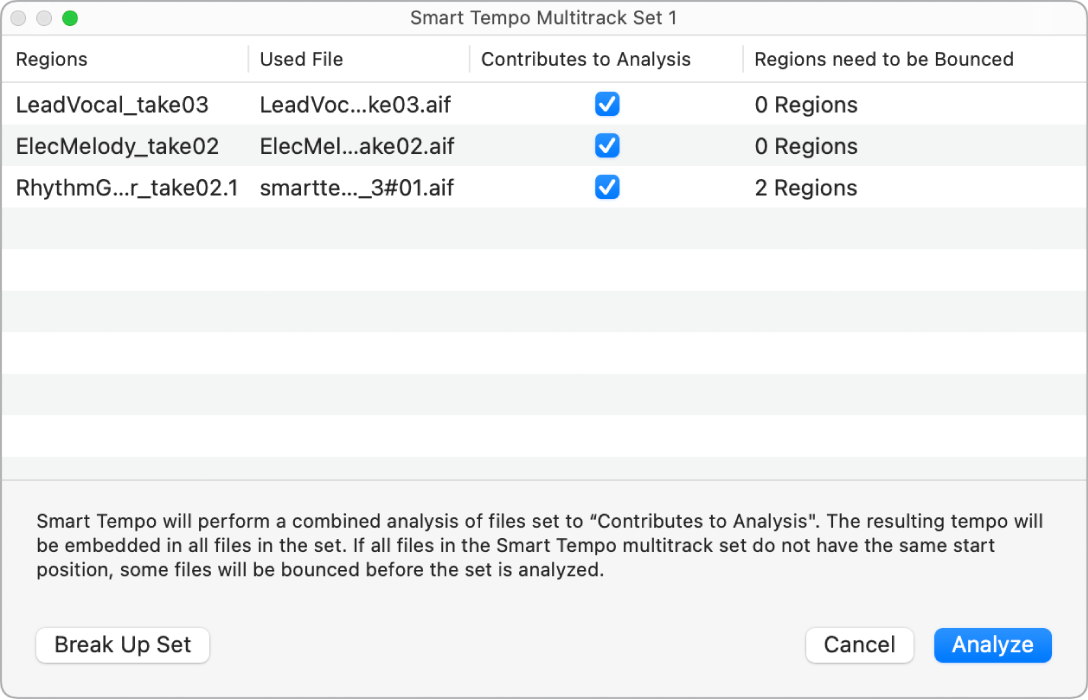The width and height of the screenshot is (1088, 700).
Task: Click Break Up Set
Action: tap(122, 645)
